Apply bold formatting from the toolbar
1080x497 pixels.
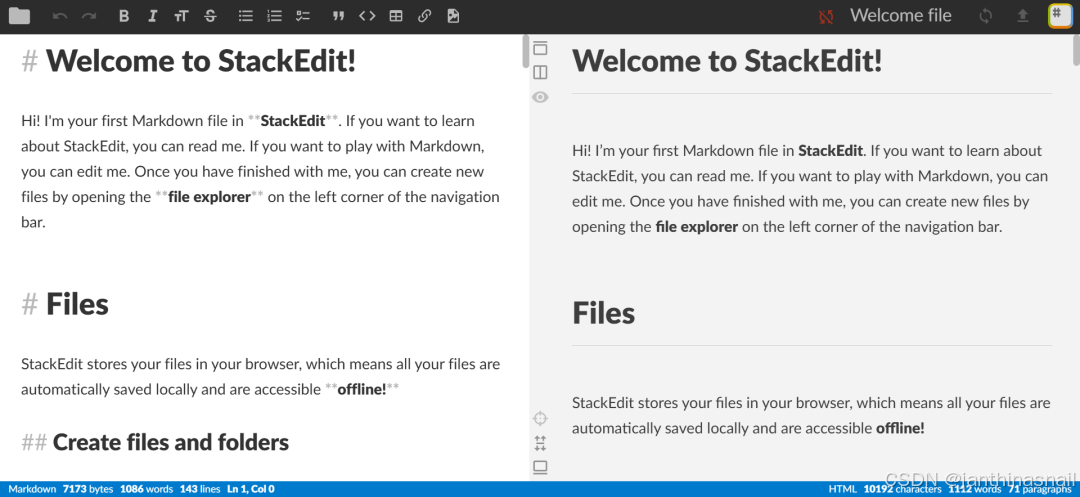point(124,16)
